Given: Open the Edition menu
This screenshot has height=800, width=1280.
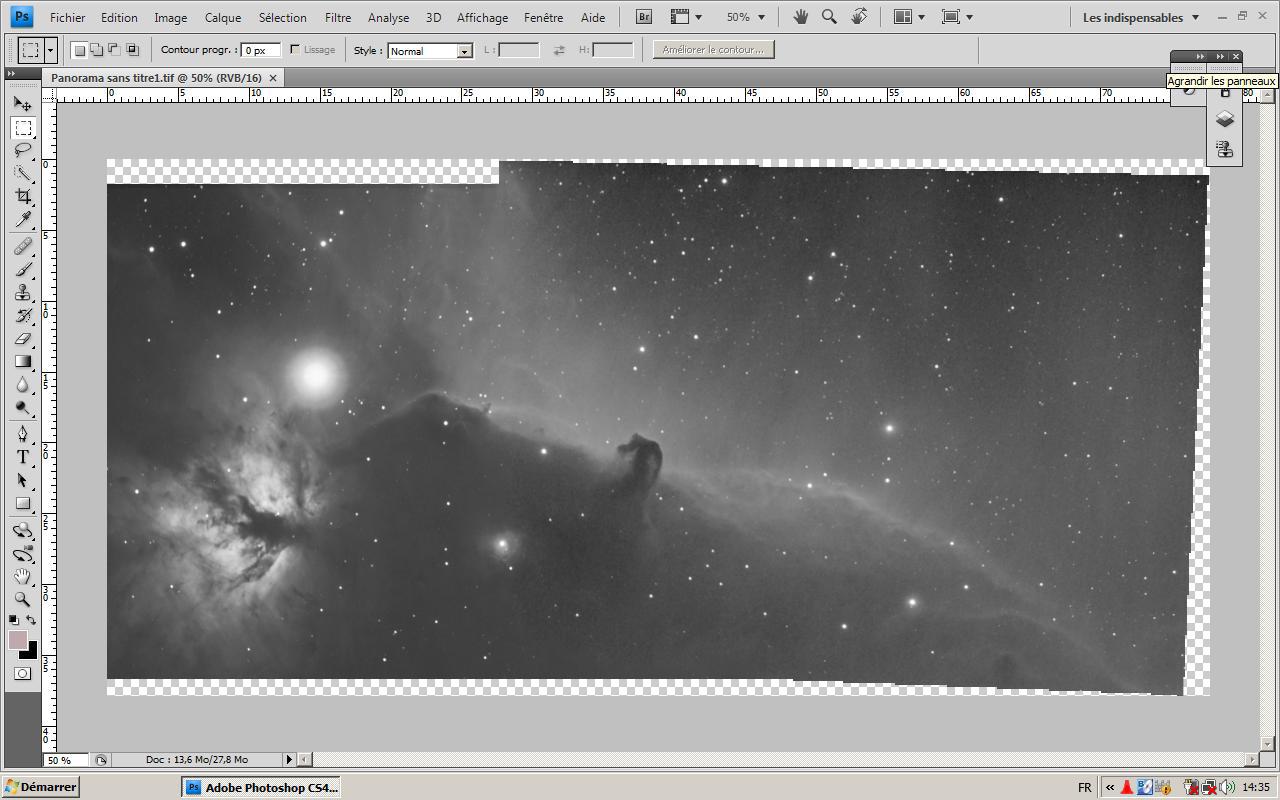Looking at the screenshot, I should (119, 17).
